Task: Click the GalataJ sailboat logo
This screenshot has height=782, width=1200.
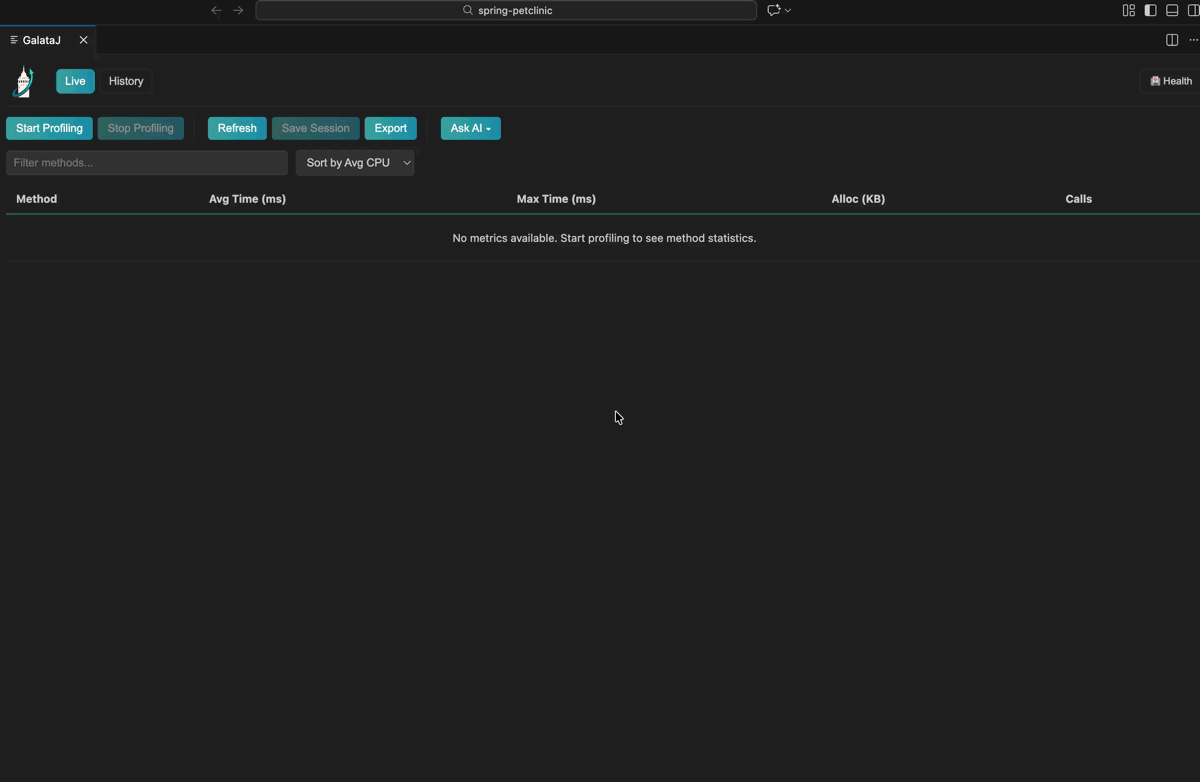Action: pyautogui.click(x=22, y=81)
